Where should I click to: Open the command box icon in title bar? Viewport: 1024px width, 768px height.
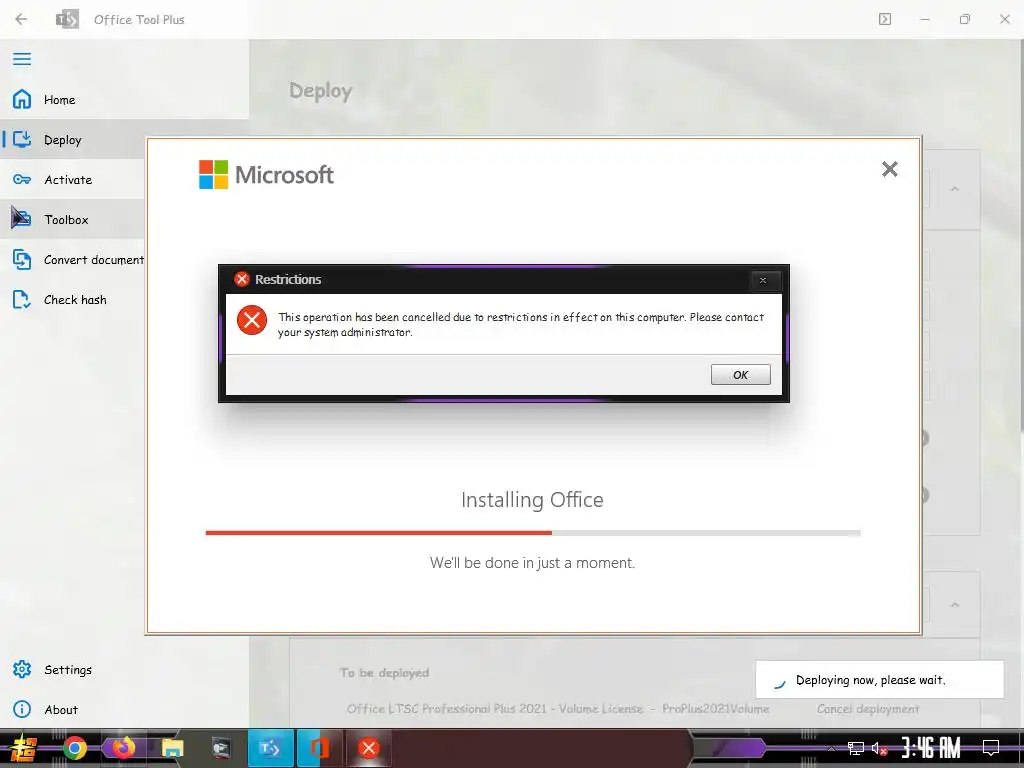(885, 19)
